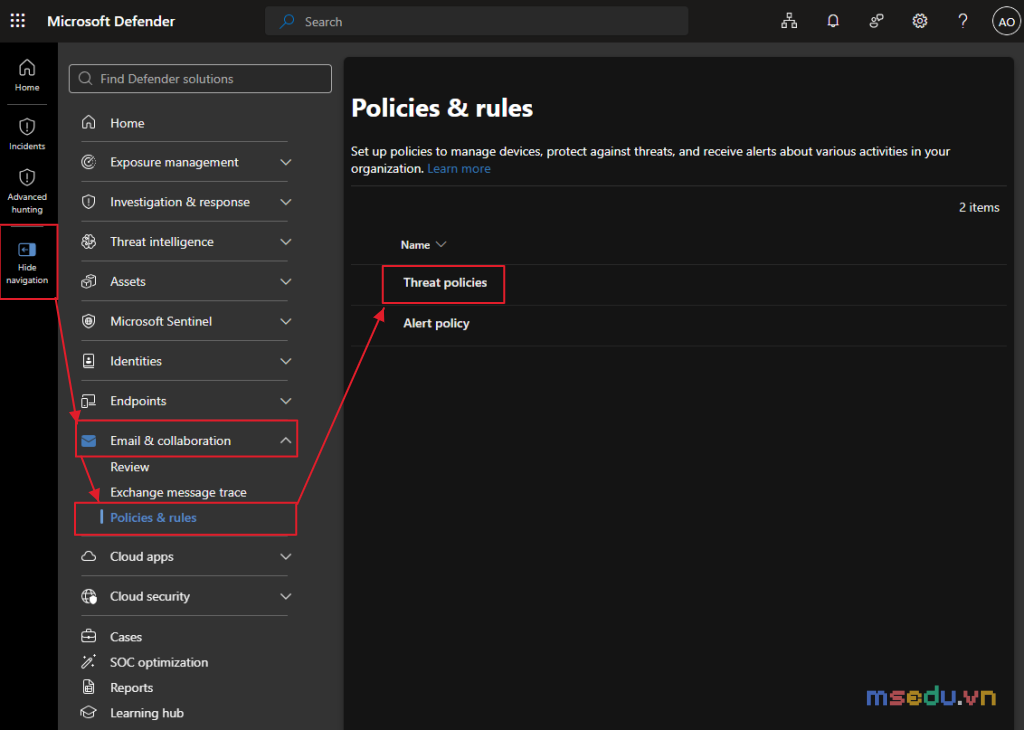Expand Exposure management chevron
Image resolution: width=1024 pixels, height=730 pixels.
tap(285, 162)
